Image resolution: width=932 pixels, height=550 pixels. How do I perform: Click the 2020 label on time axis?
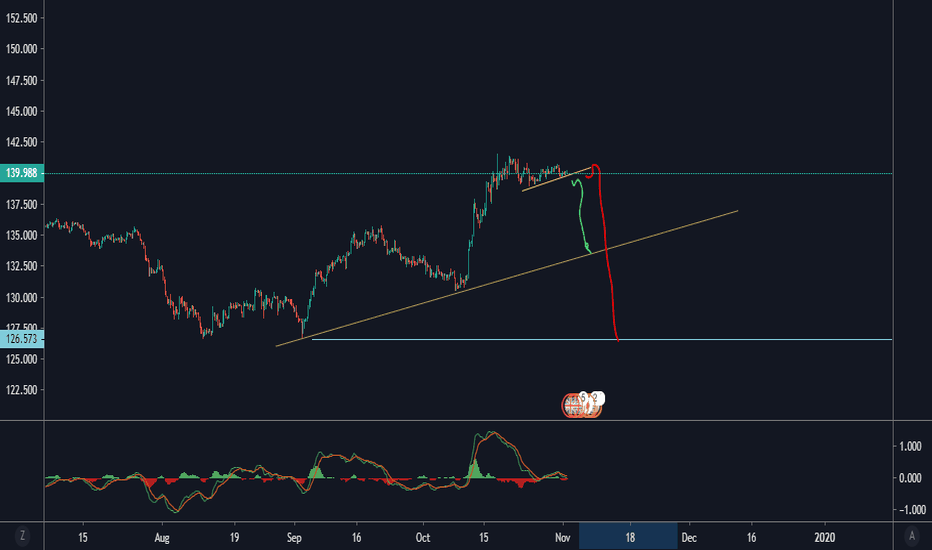coord(824,538)
